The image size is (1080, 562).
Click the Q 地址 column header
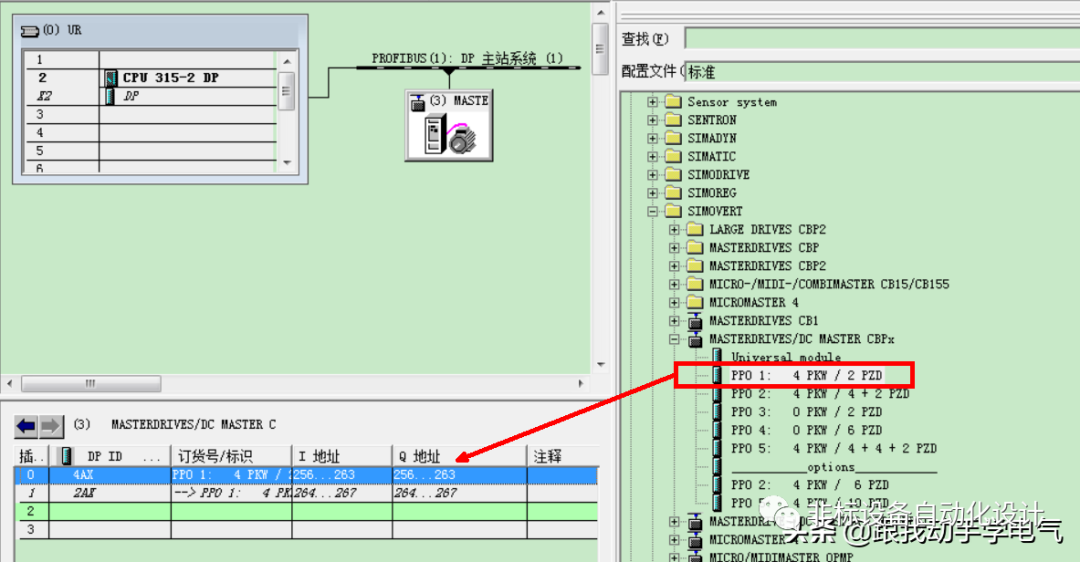(x=459, y=456)
